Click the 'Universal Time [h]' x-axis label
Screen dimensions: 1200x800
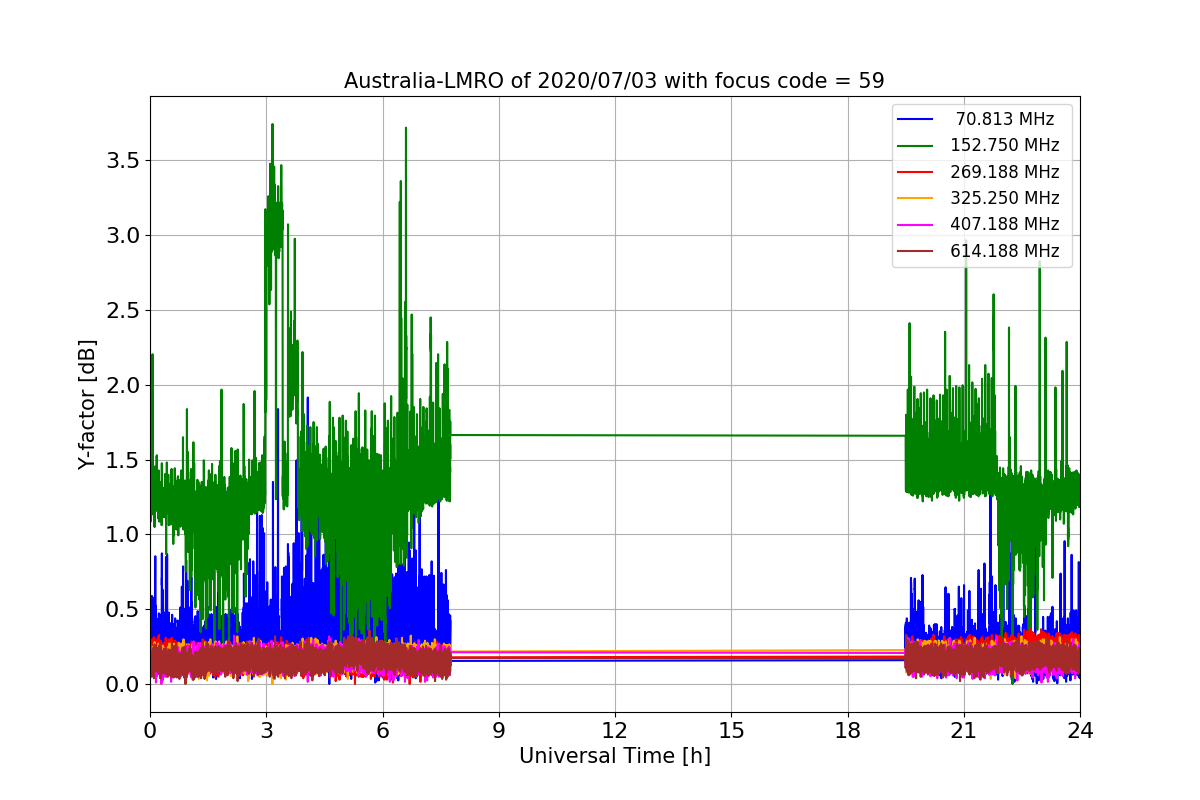coord(615,757)
